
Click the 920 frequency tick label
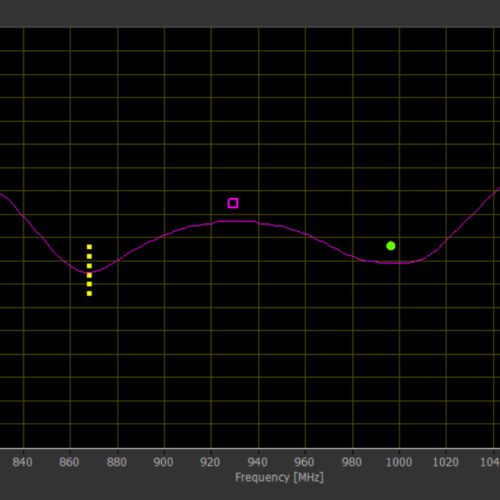click(210, 462)
